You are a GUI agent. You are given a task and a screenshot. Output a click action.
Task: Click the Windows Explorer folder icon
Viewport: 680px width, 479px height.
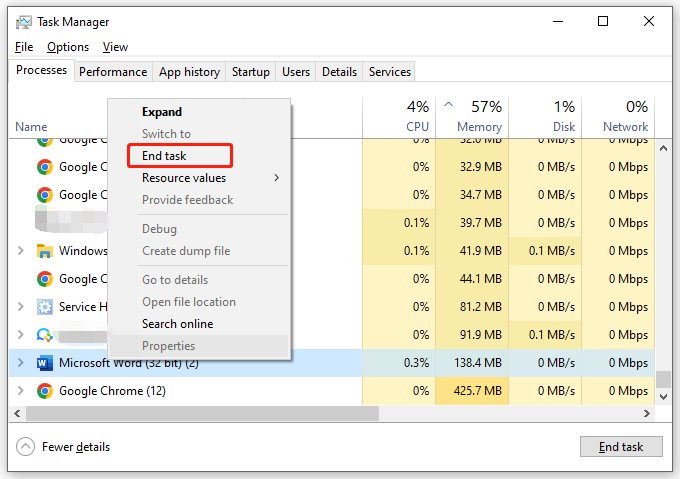click(x=45, y=251)
